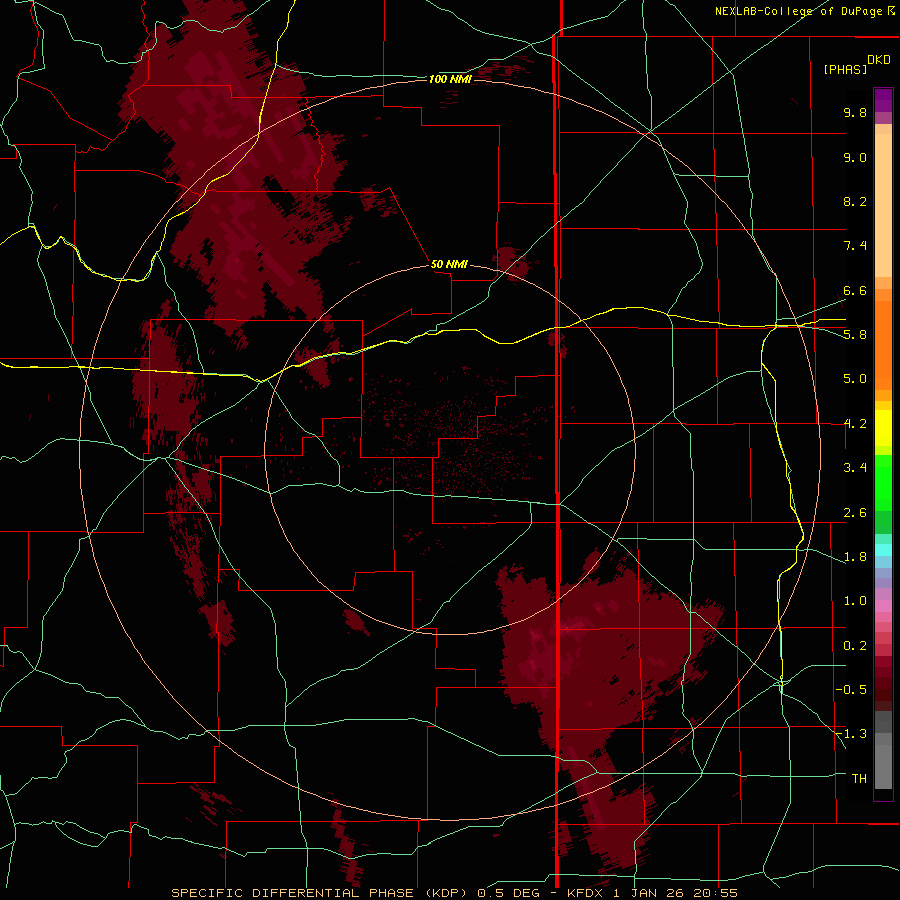Viewport: 900px width, 900px height.
Task: Pick the pink color bar segment
Action: tap(883, 606)
